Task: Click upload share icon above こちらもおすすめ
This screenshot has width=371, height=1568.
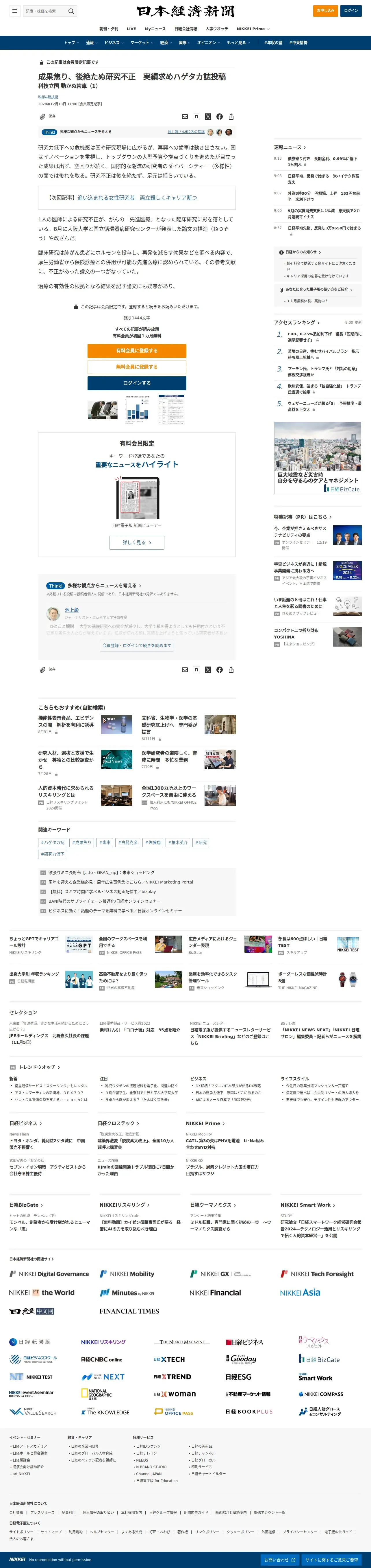Action: tap(231, 669)
